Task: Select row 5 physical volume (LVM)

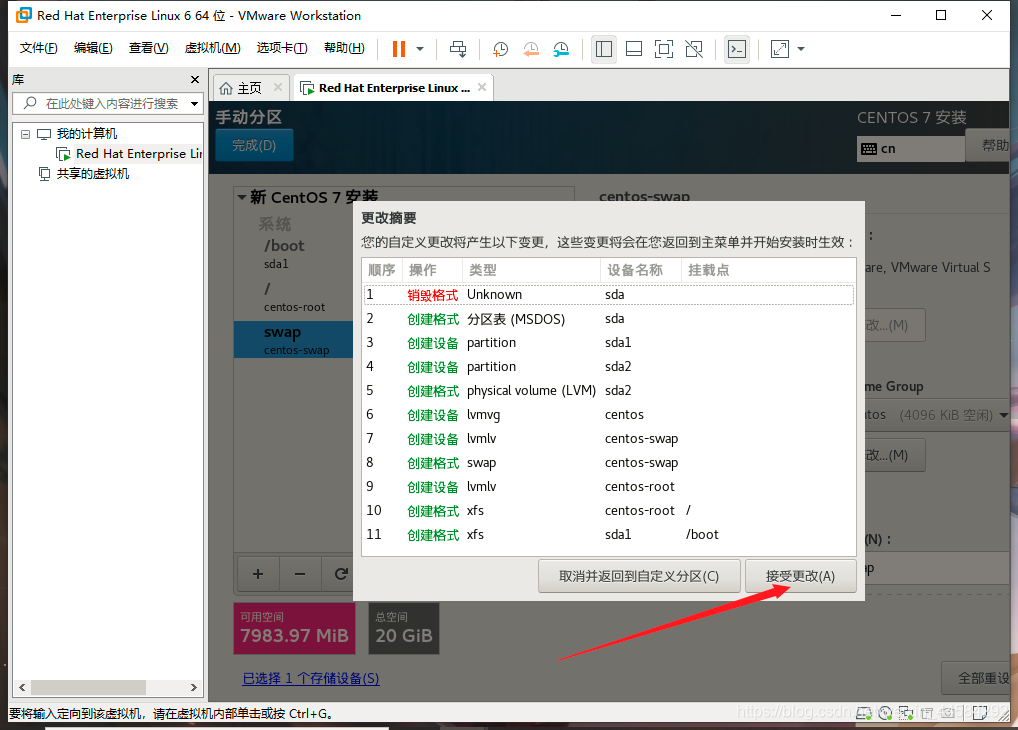Action: click(609, 390)
